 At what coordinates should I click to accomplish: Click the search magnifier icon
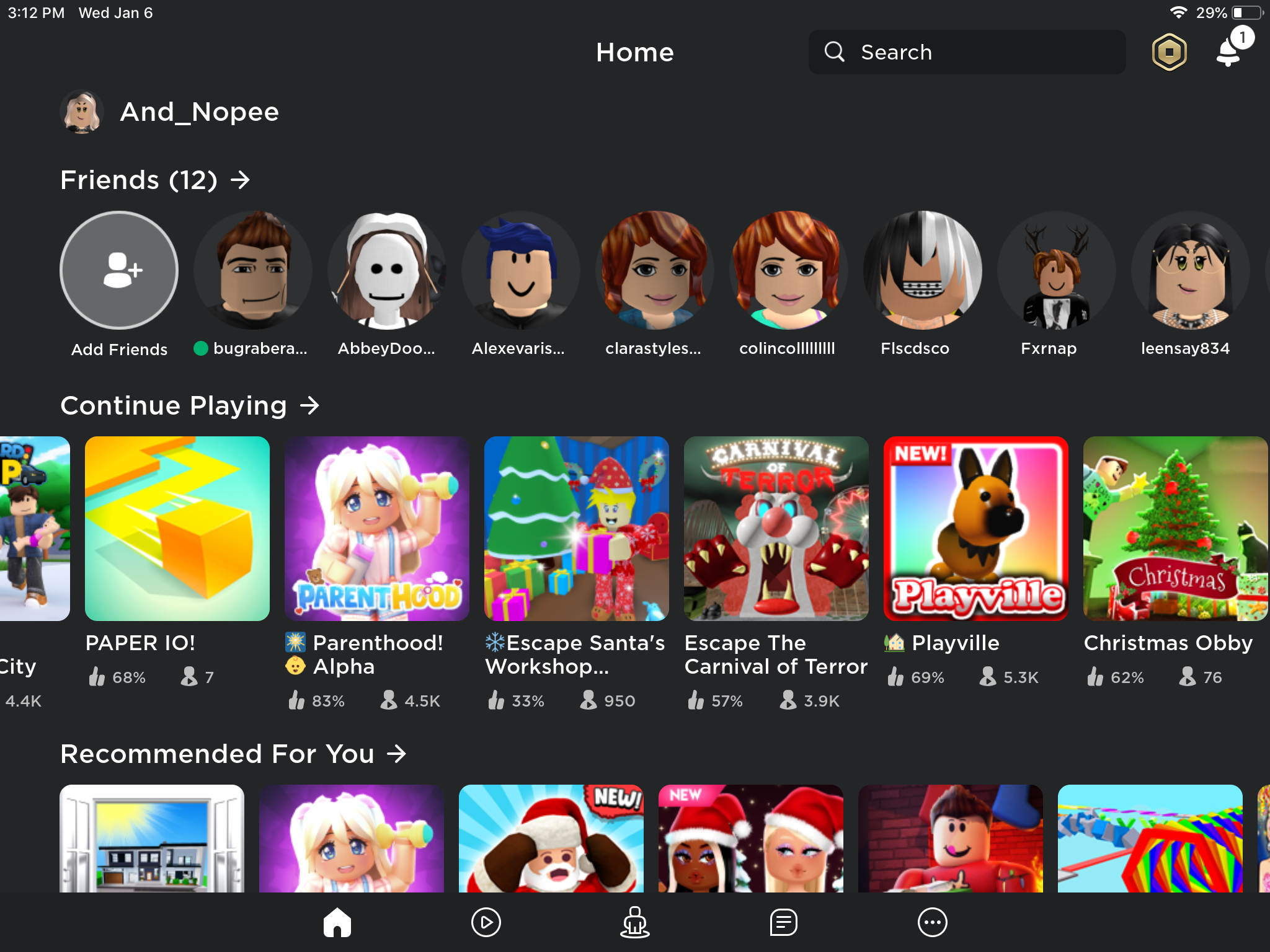click(835, 52)
